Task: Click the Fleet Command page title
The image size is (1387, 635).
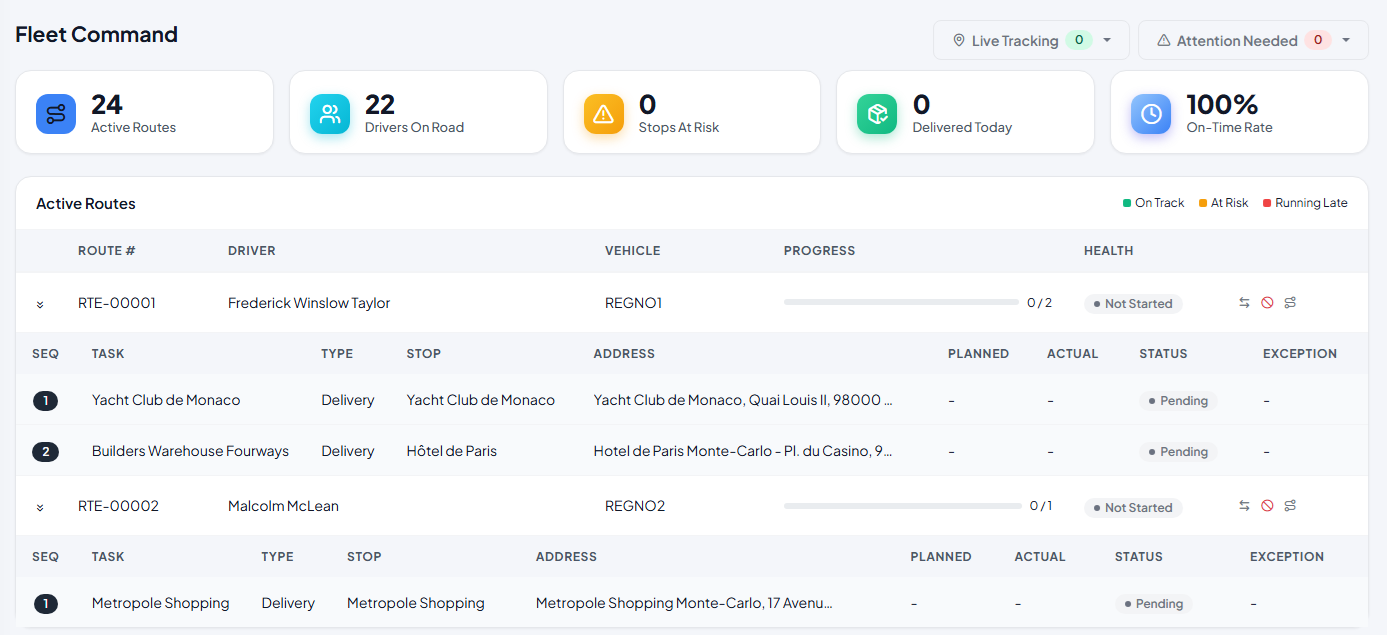Action: point(97,35)
